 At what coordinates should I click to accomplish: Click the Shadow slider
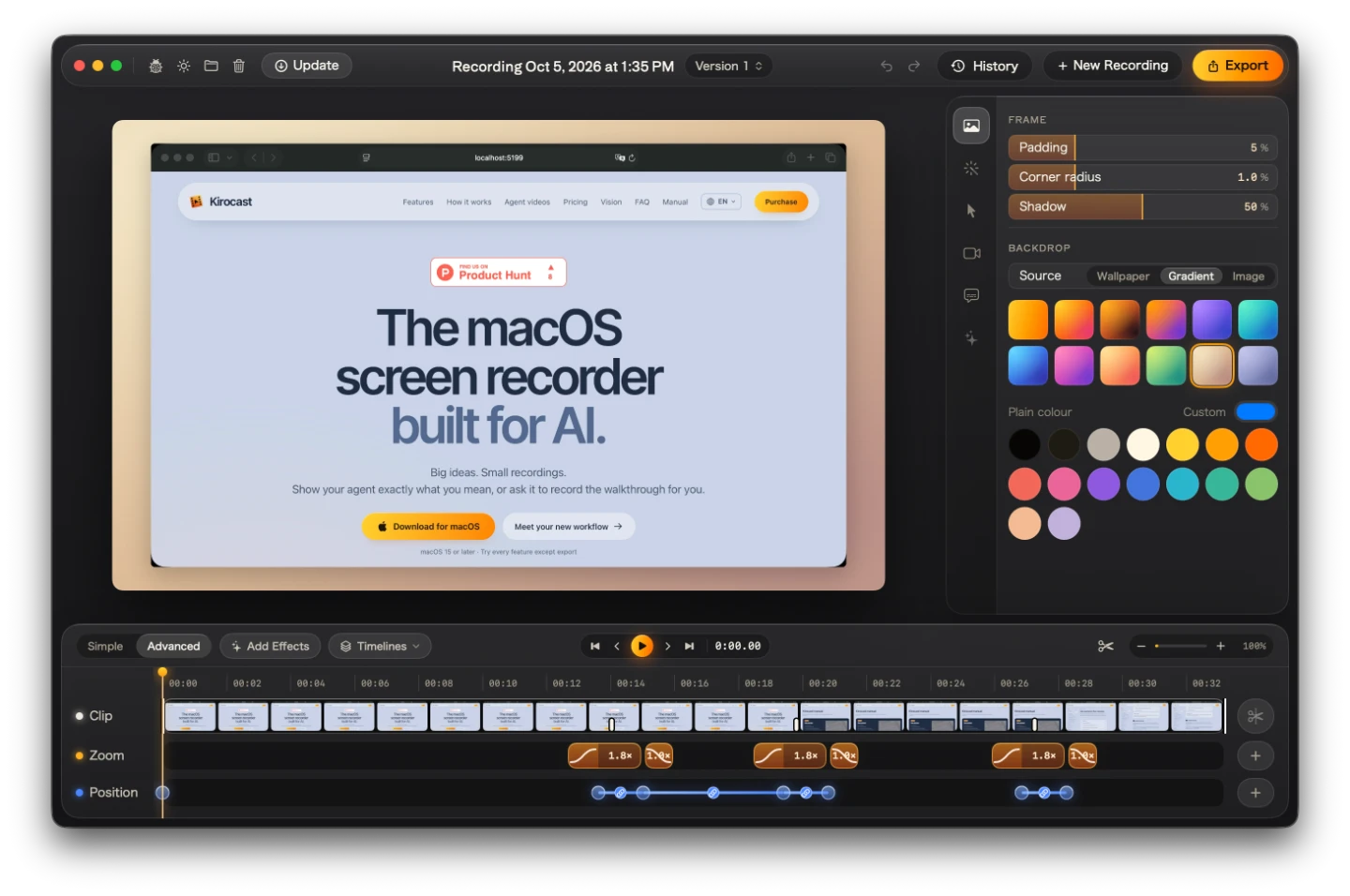pos(1143,206)
